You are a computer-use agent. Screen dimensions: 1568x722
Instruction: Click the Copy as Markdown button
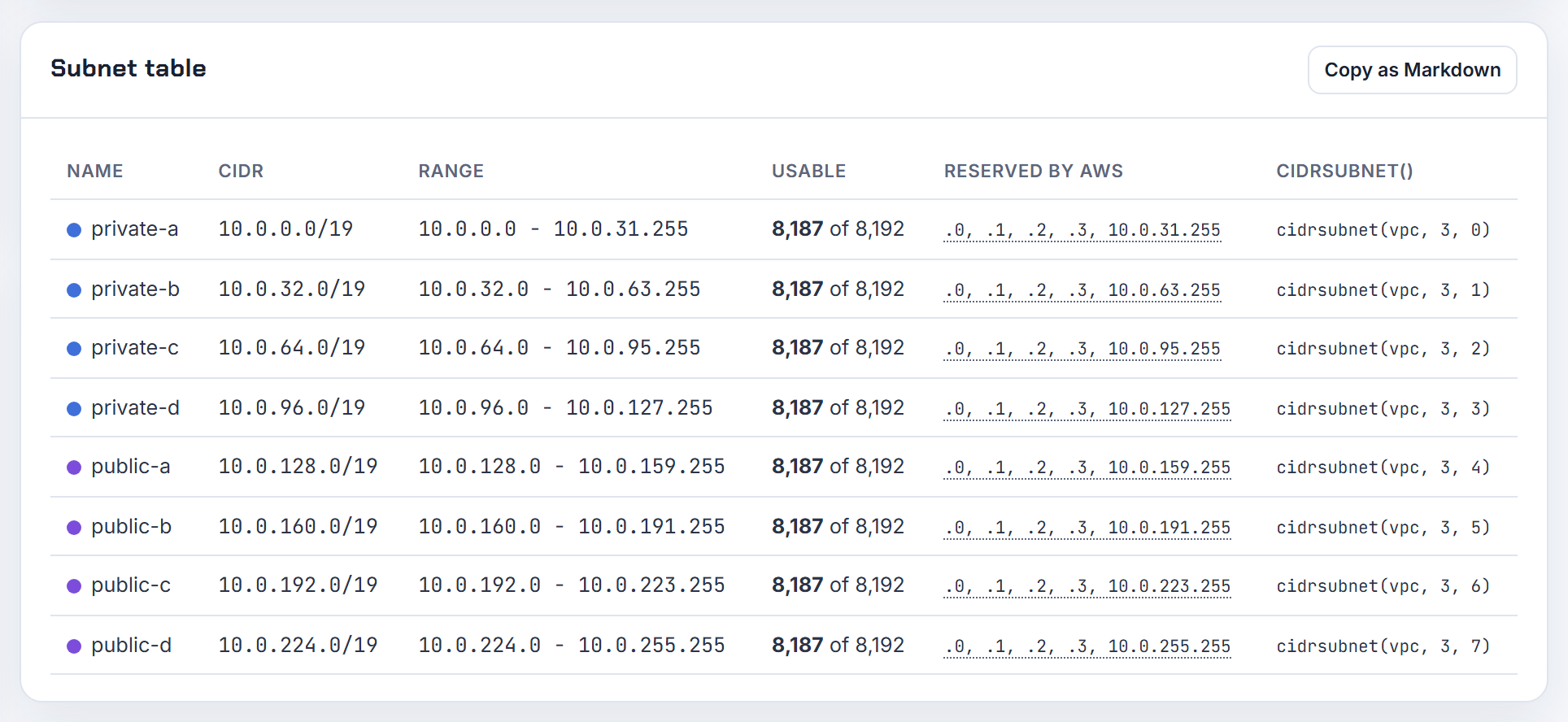coord(1412,70)
